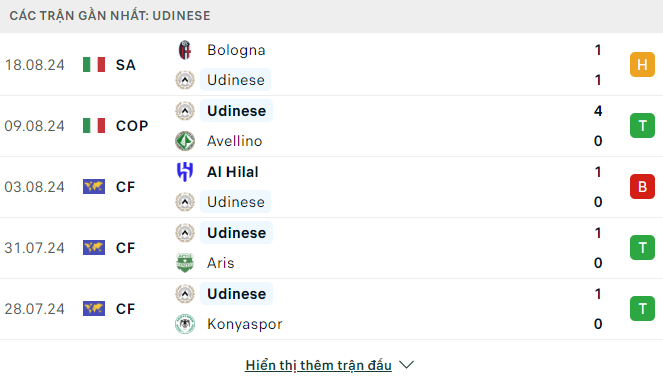
Task: Select the COP competition label
Action: click(x=132, y=126)
